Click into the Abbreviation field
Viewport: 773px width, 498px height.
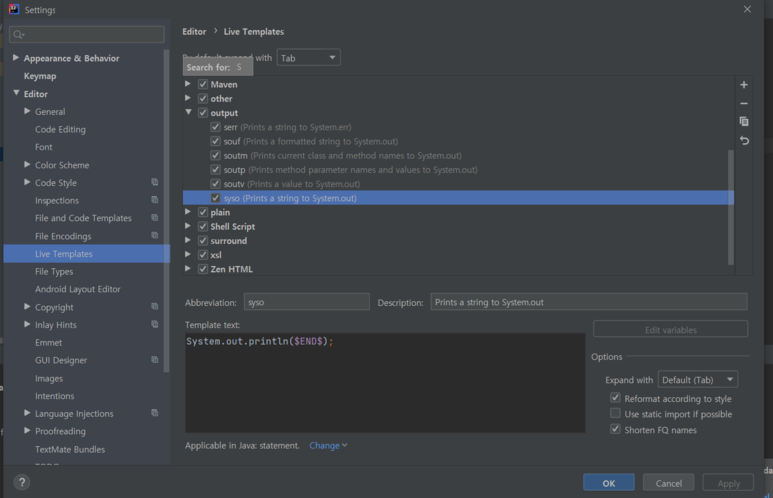coord(307,302)
